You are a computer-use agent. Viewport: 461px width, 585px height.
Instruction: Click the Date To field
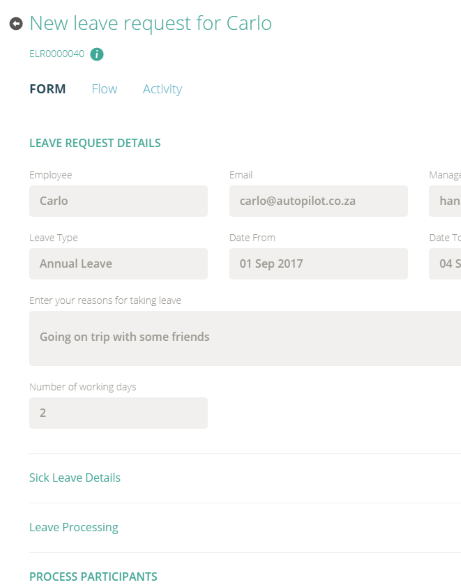pyautogui.click(x=445, y=264)
